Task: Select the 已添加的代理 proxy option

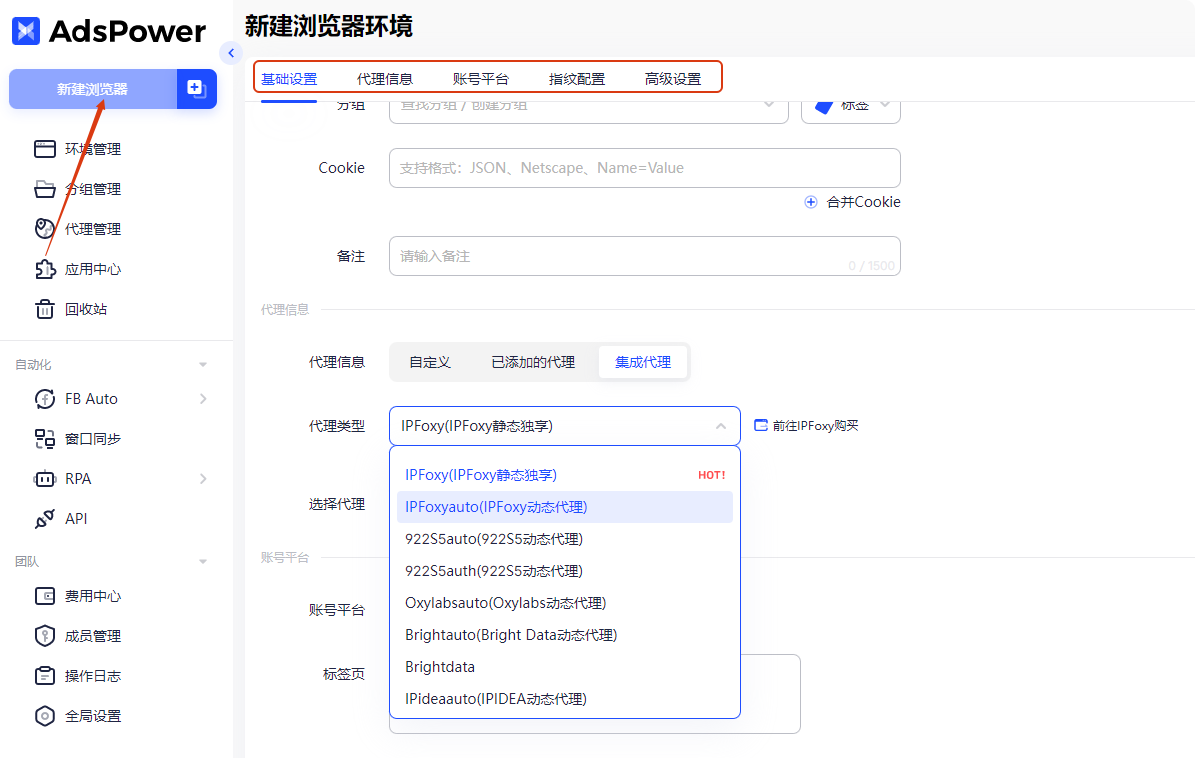Action: click(x=533, y=362)
